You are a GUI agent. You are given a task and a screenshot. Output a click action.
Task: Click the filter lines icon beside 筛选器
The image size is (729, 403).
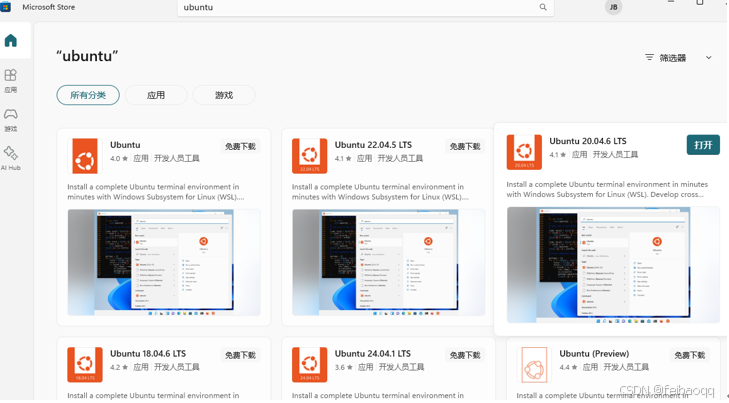pyautogui.click(x=649, y=58)
